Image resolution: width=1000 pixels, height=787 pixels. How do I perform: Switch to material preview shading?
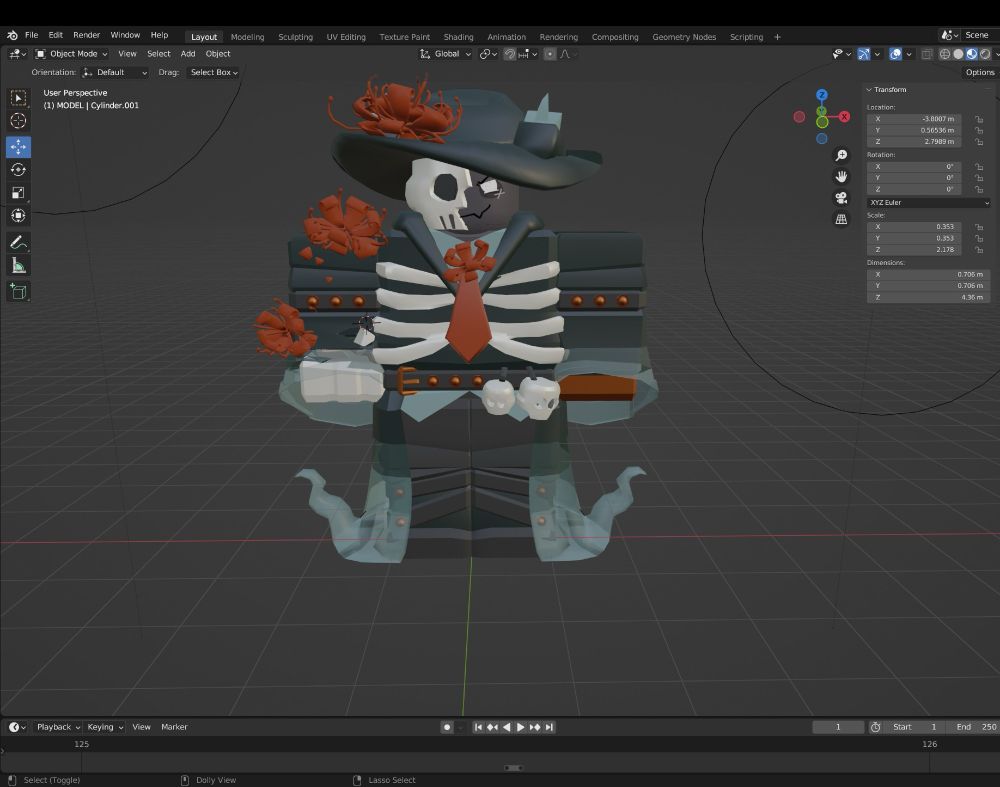point(971,54)
